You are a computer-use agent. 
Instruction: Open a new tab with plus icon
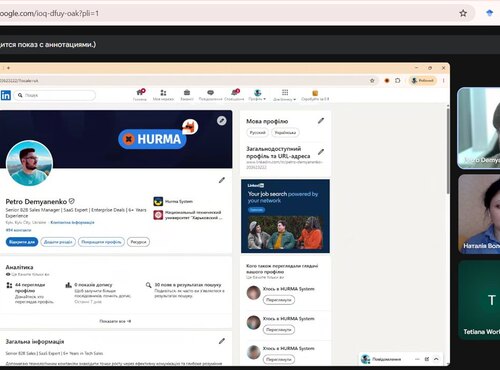pos(8,68)
